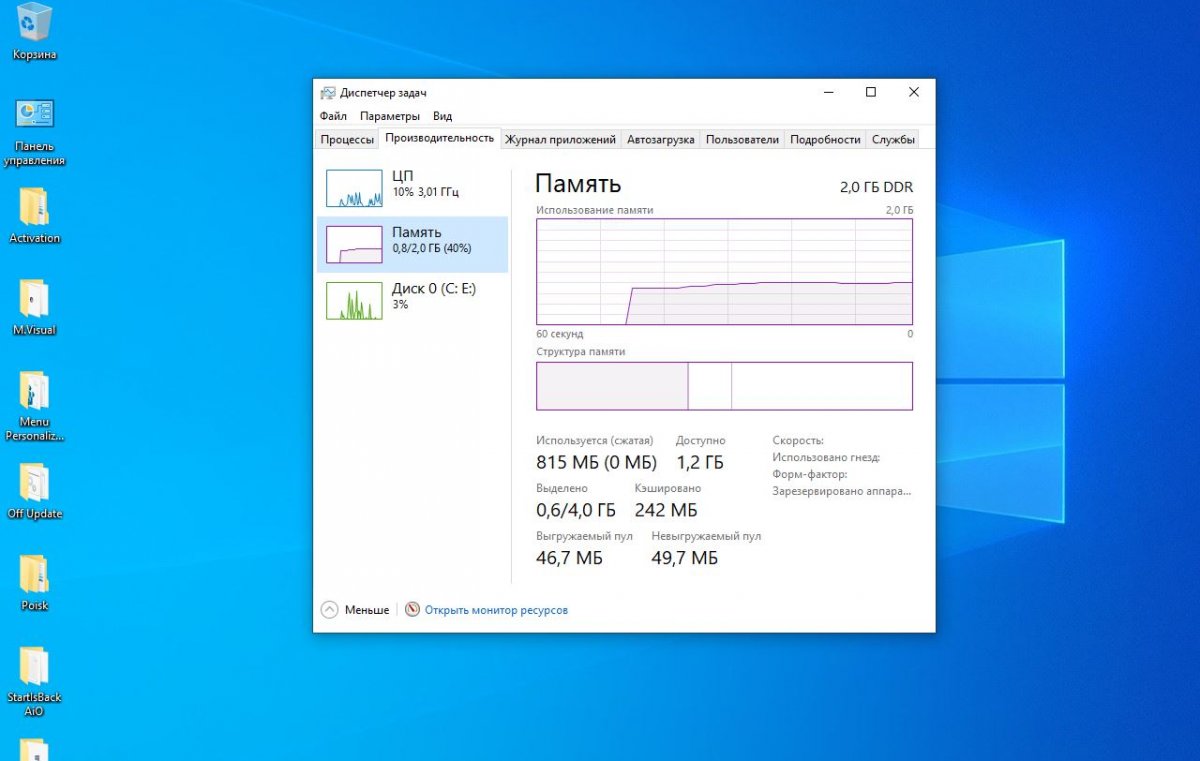
Task: Click the Память heading title
Action: [578, 183]
